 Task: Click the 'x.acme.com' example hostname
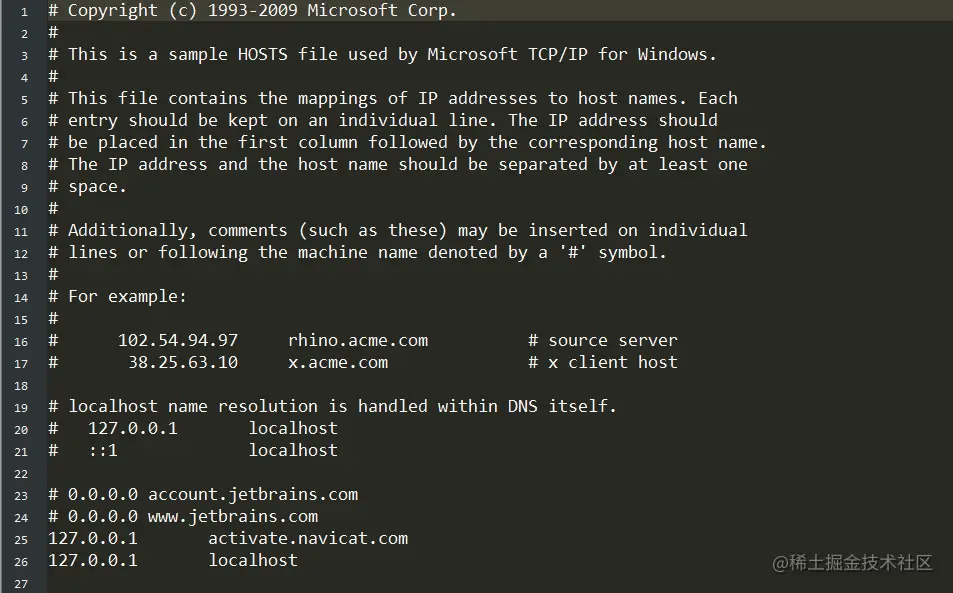coord(338,362)
